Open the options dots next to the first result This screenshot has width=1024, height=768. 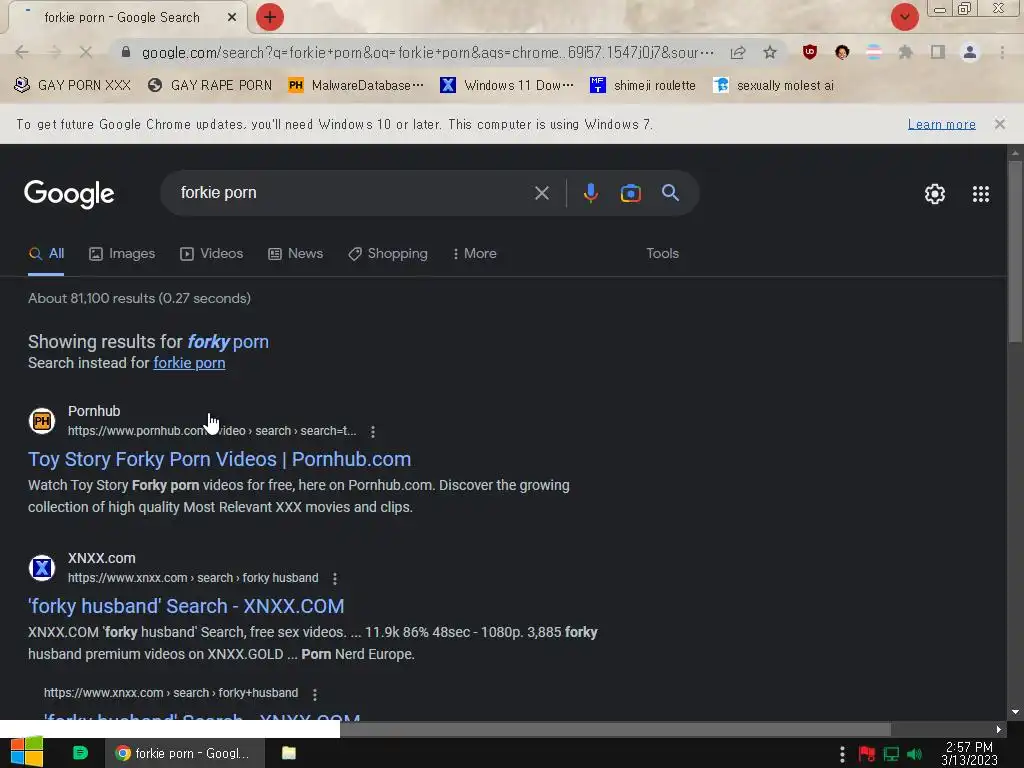pos(373,432)
